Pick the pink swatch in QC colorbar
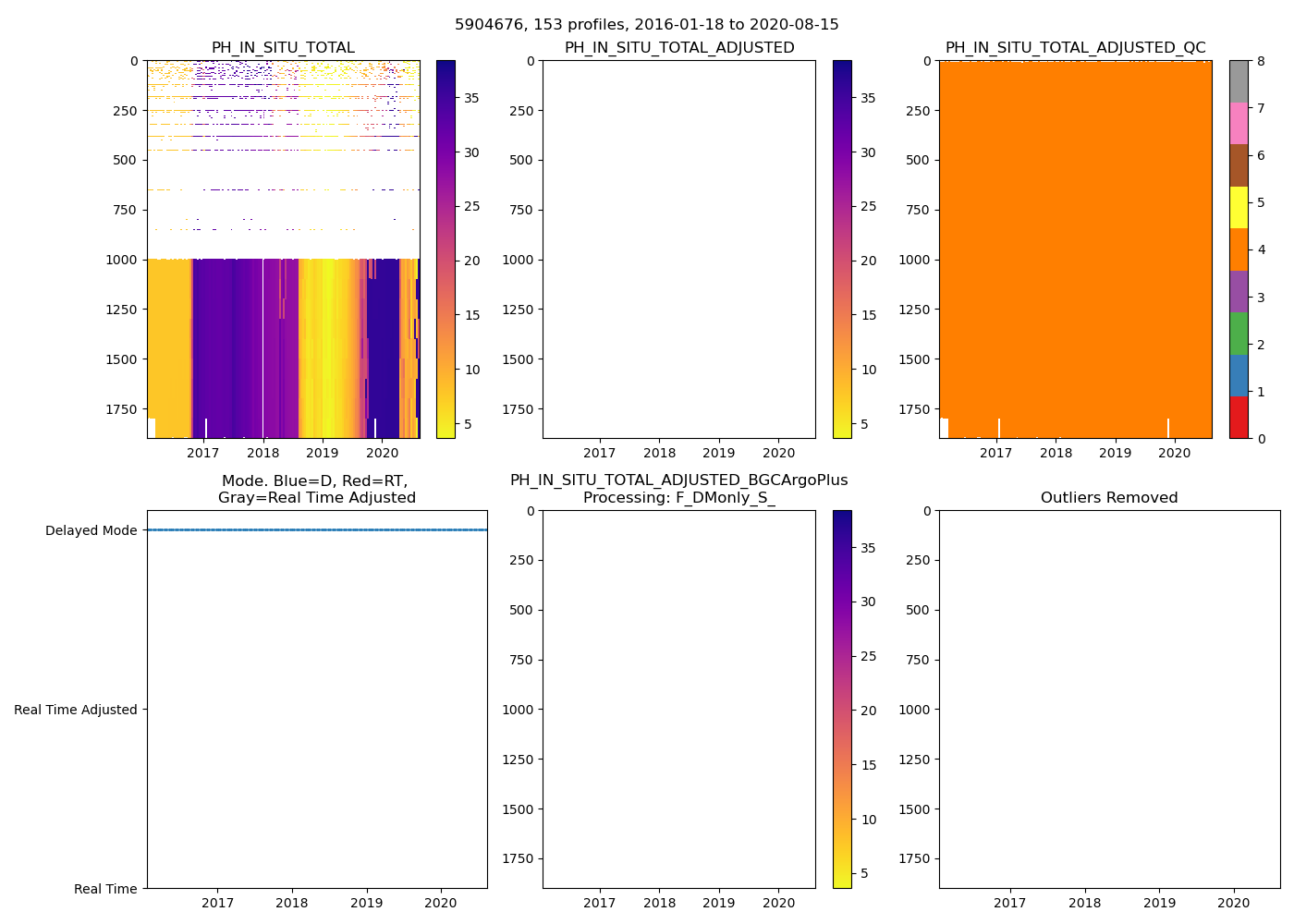1294x924 pixels. (1239, 123)
